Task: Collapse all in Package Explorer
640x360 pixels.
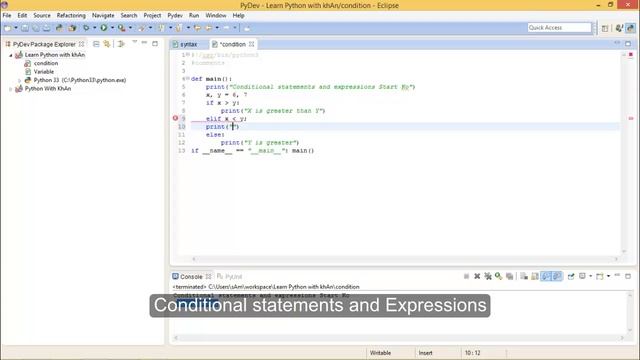Action: tap(96, 44)
